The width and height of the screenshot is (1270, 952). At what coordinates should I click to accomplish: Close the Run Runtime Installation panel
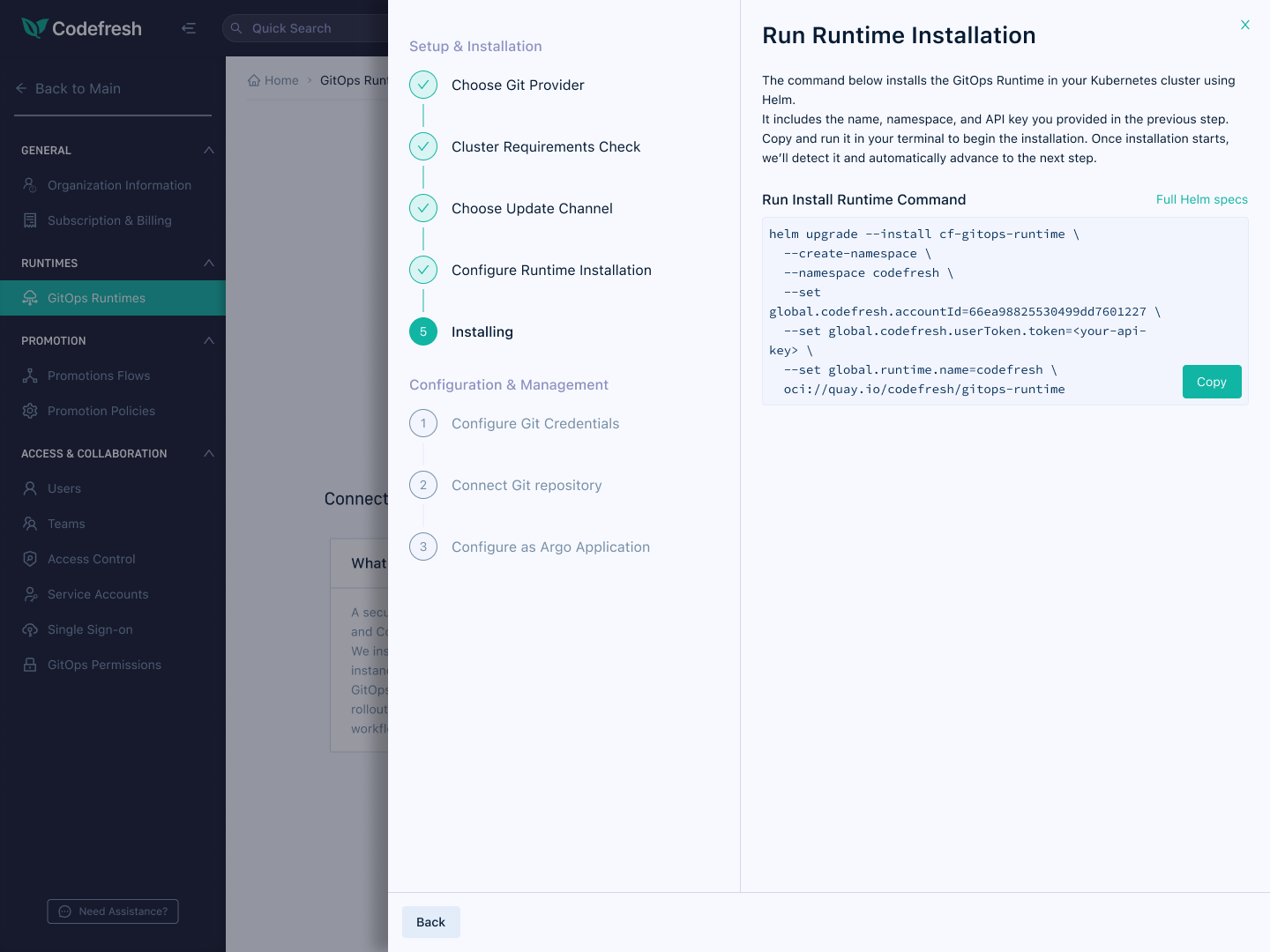[1245, 25]
